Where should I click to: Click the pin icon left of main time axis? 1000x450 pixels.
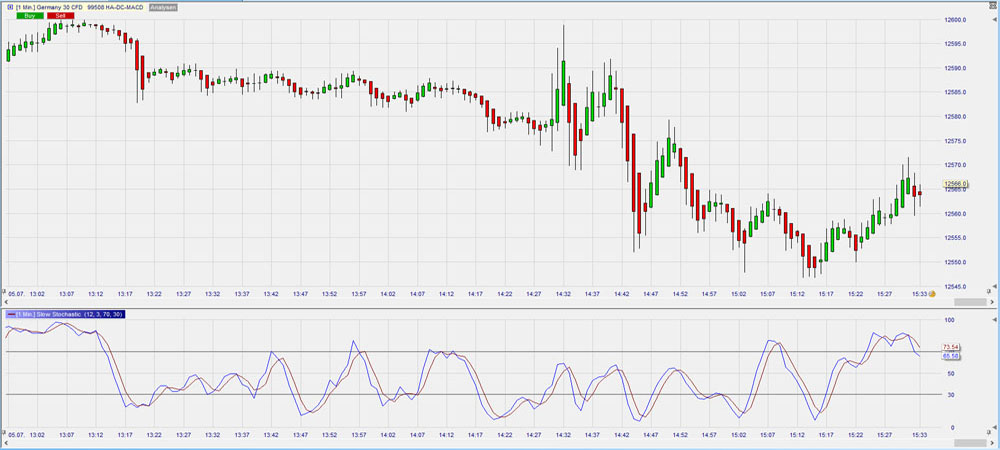click(5, 292)
